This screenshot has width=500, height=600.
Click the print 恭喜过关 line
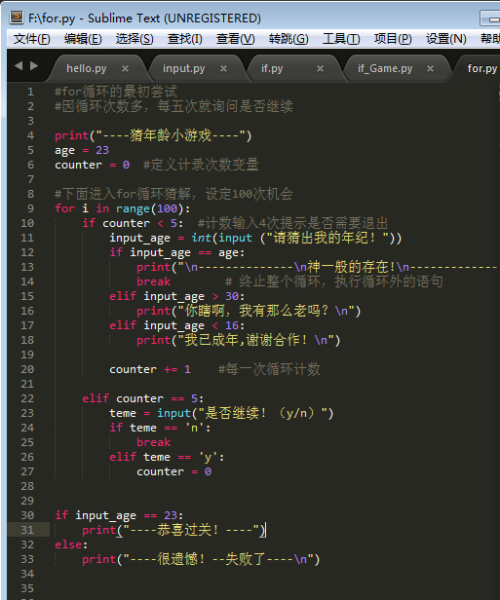click(x=174, y=530)
